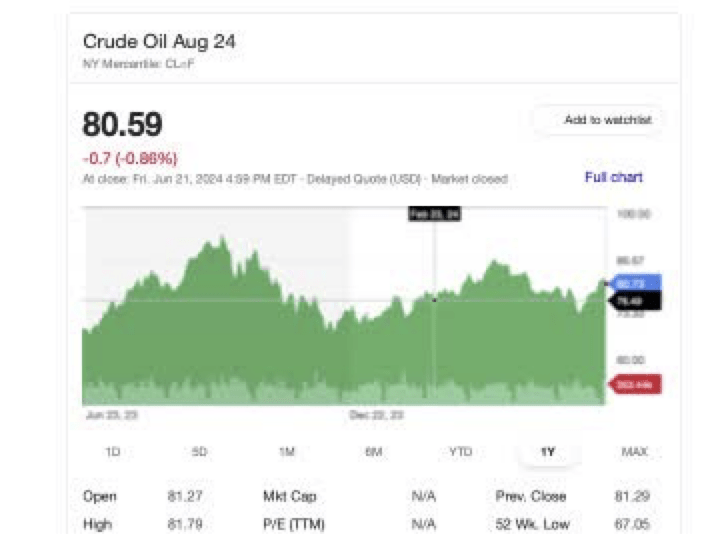Click the crosshair dot on chart
This screenshot has width=716, height=534.
(x=434, y=300)
